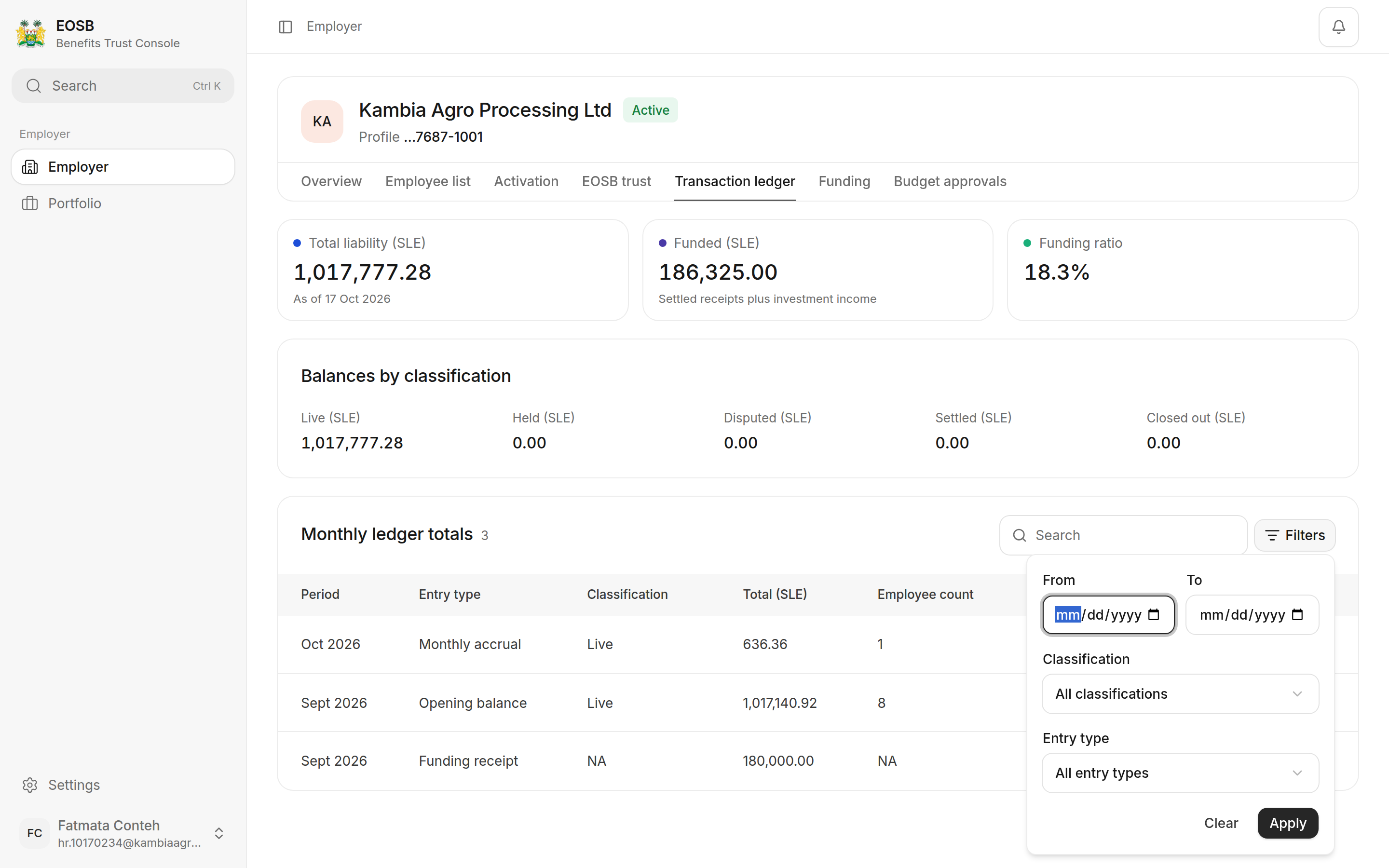
Task: Click the Period column header
Action: tap(320, 594)
